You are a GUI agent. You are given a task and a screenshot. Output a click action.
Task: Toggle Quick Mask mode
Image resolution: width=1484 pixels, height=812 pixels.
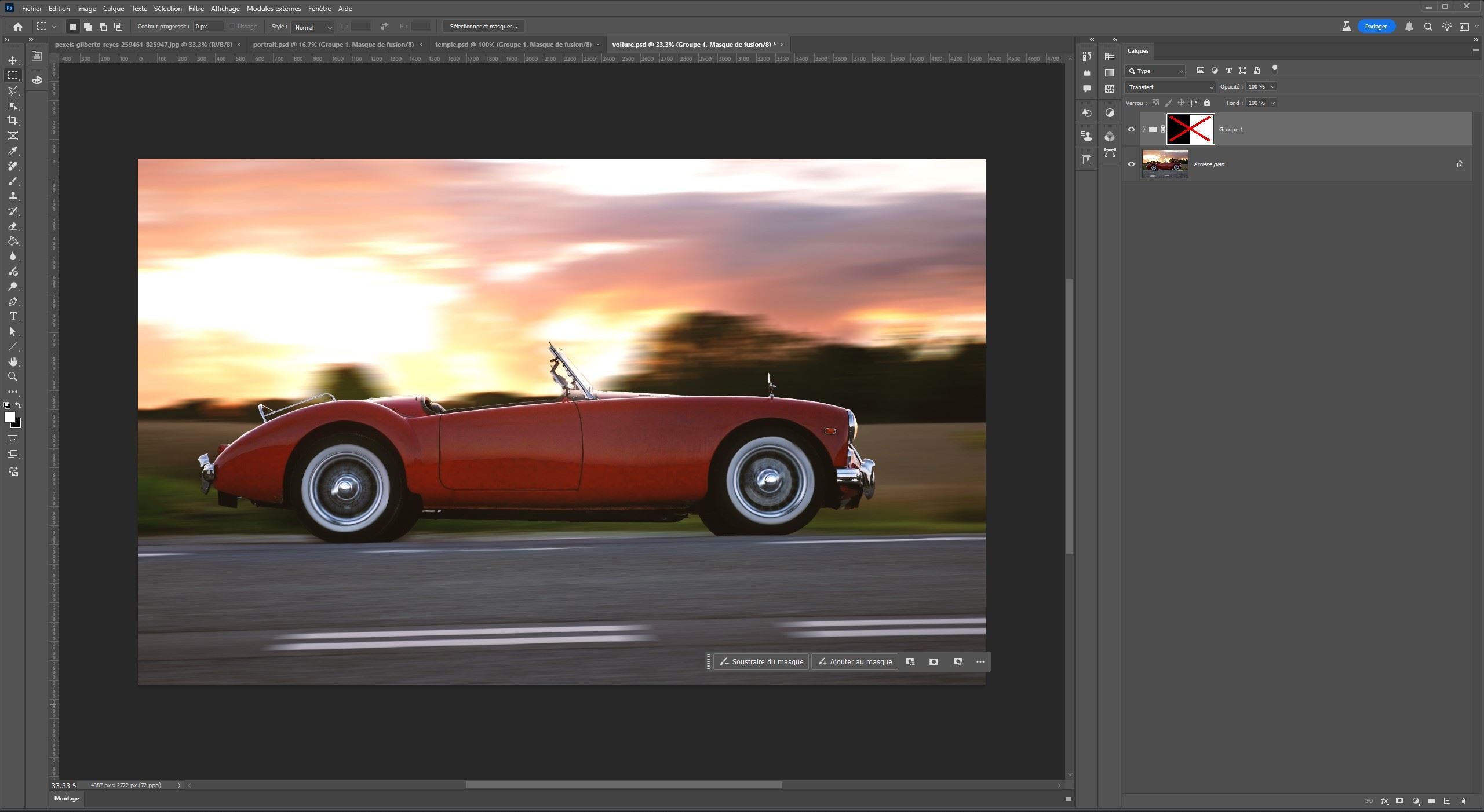point(13,439)
